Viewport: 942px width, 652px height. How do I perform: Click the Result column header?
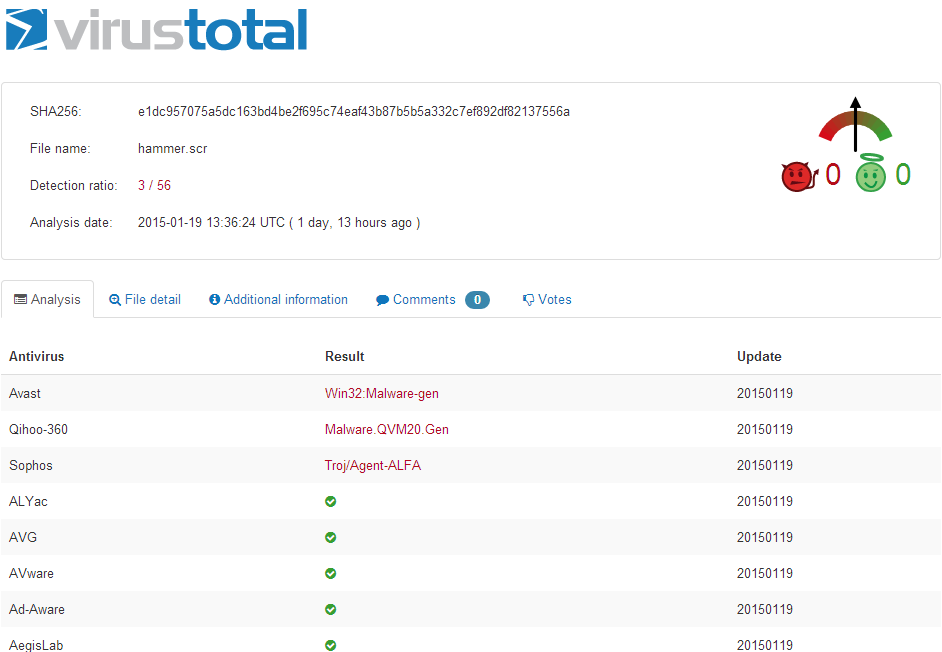point(345,356)
